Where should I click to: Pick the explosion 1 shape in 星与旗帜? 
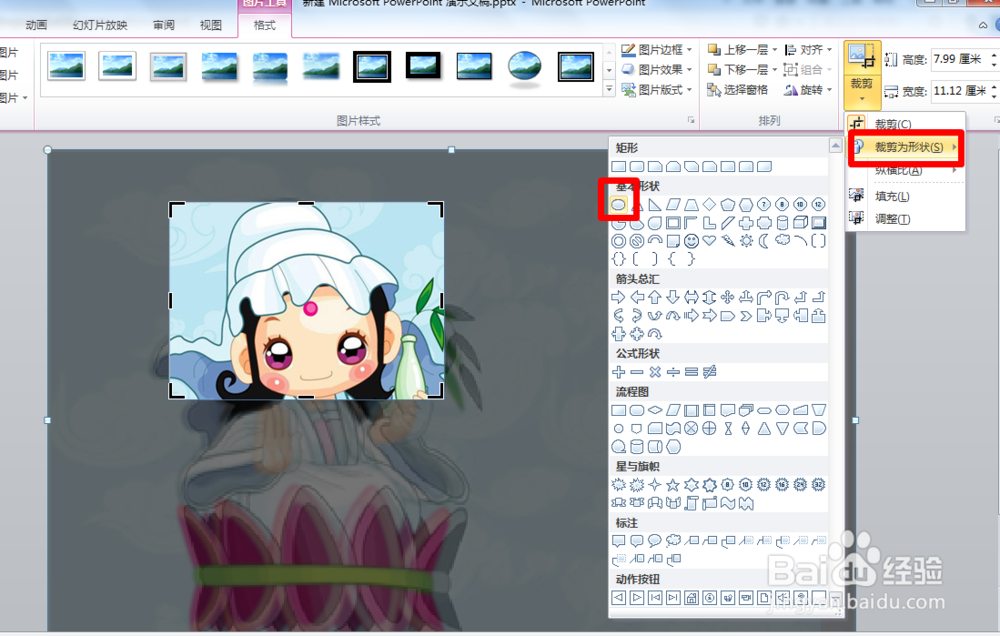(618, 485)
